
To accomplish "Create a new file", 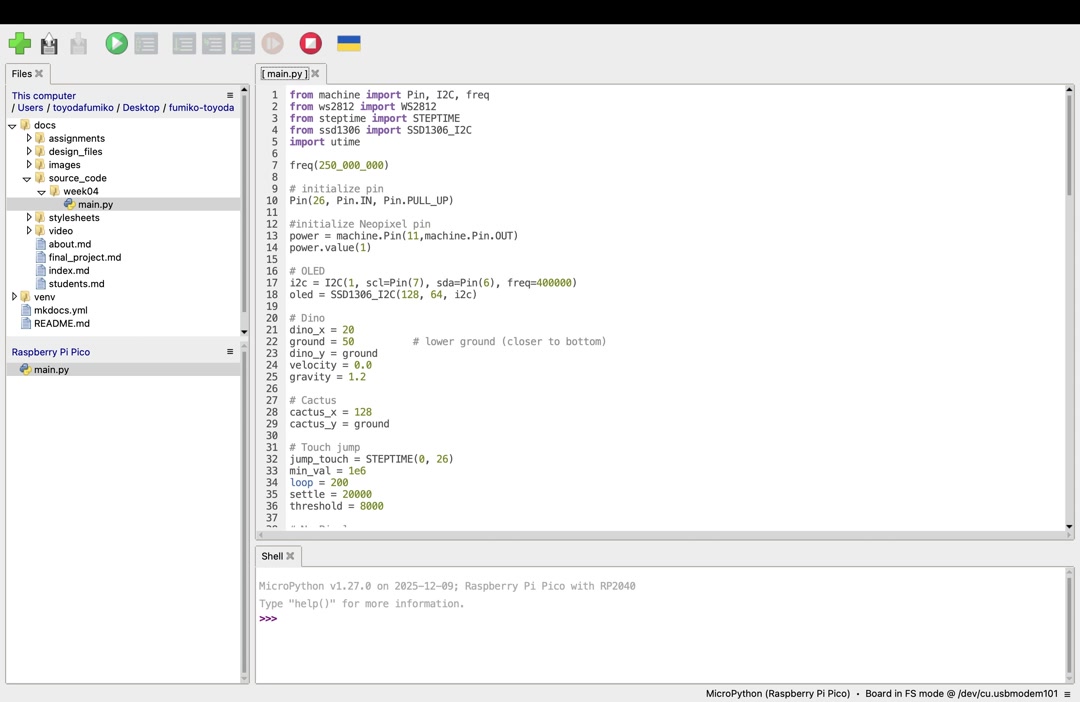I will click(20, 43).
